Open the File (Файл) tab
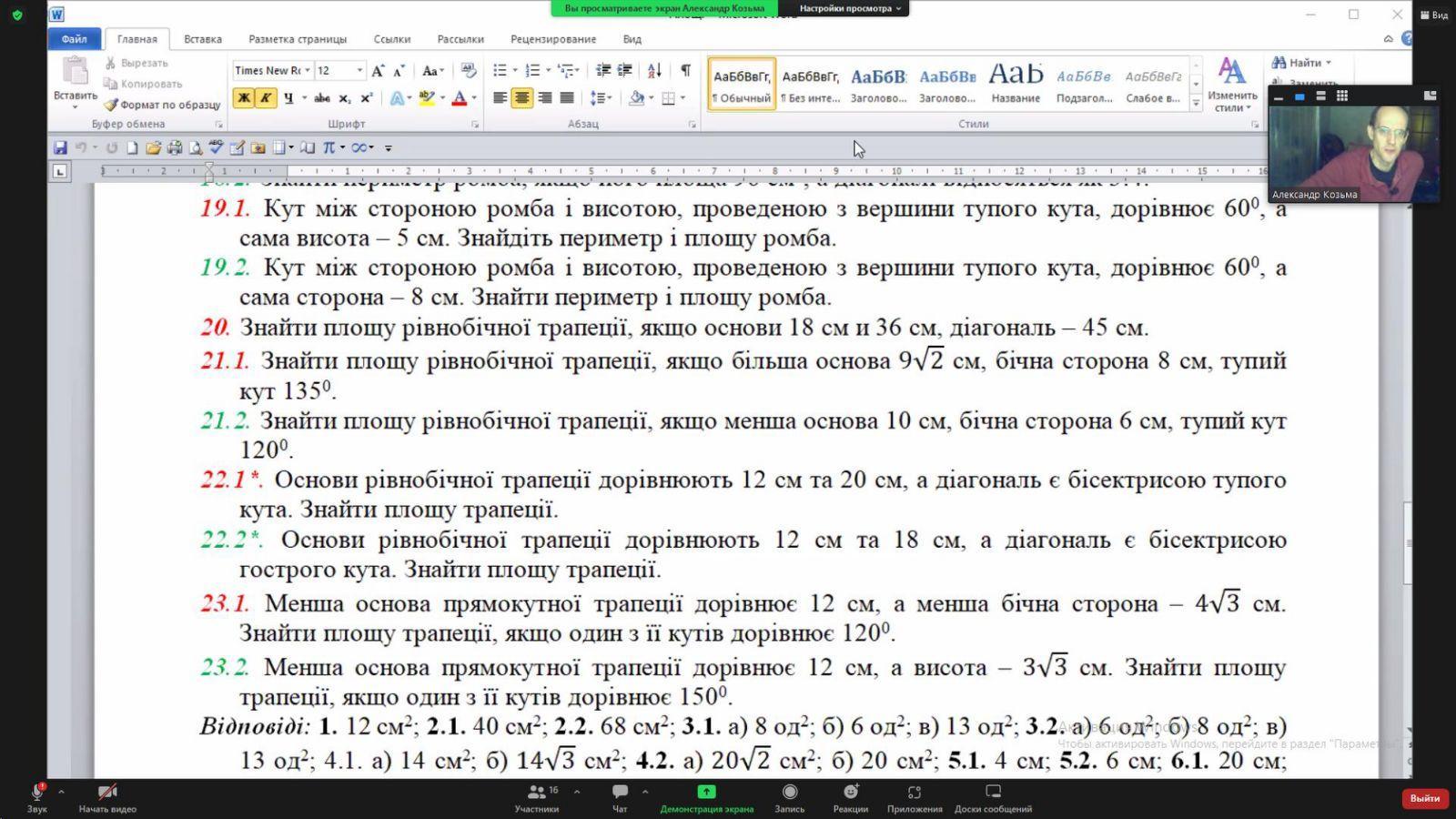This screenshot has height=819, width=1456. click(x=75, y=39)
